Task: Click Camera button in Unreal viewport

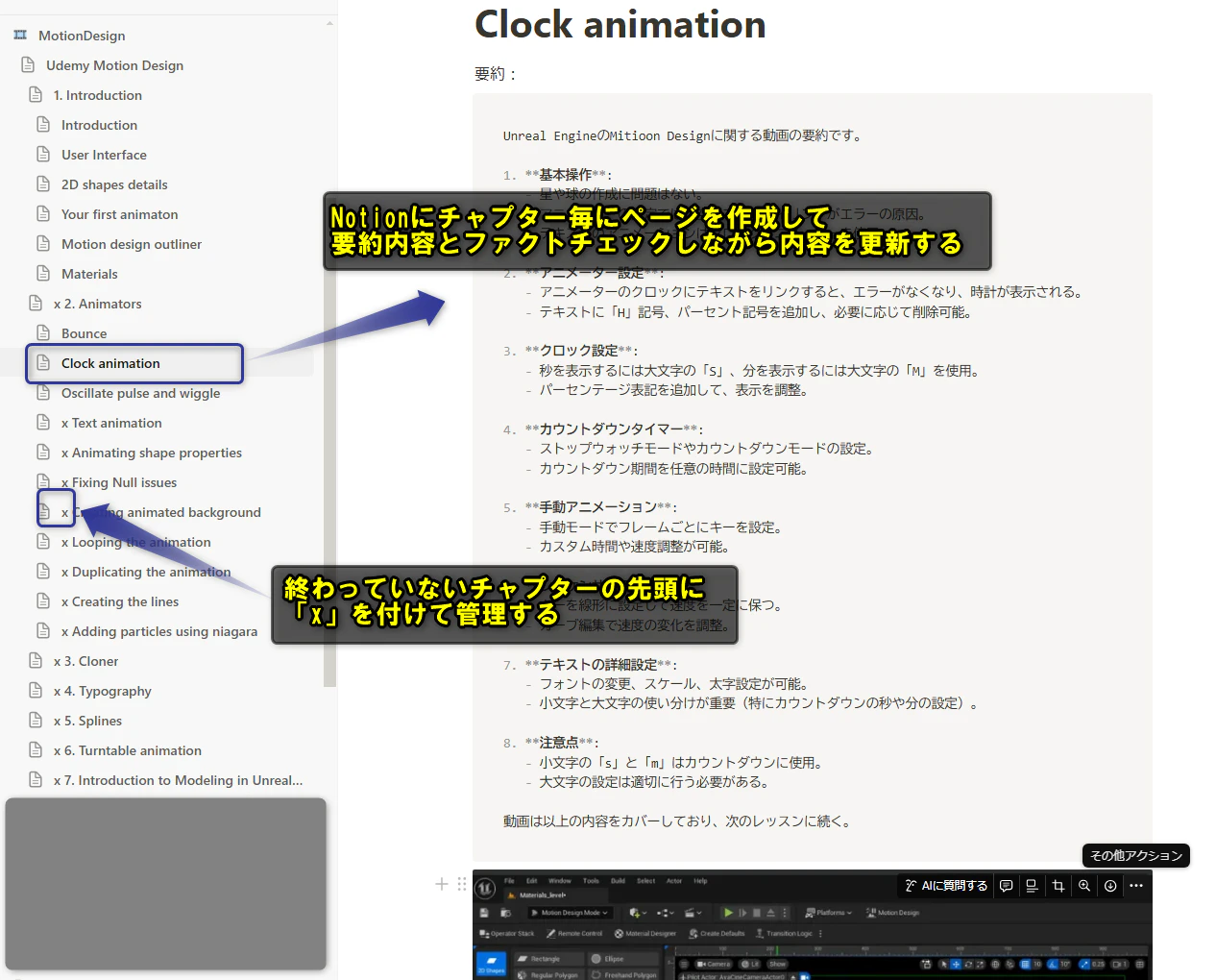Action: (x=714, y=964)
